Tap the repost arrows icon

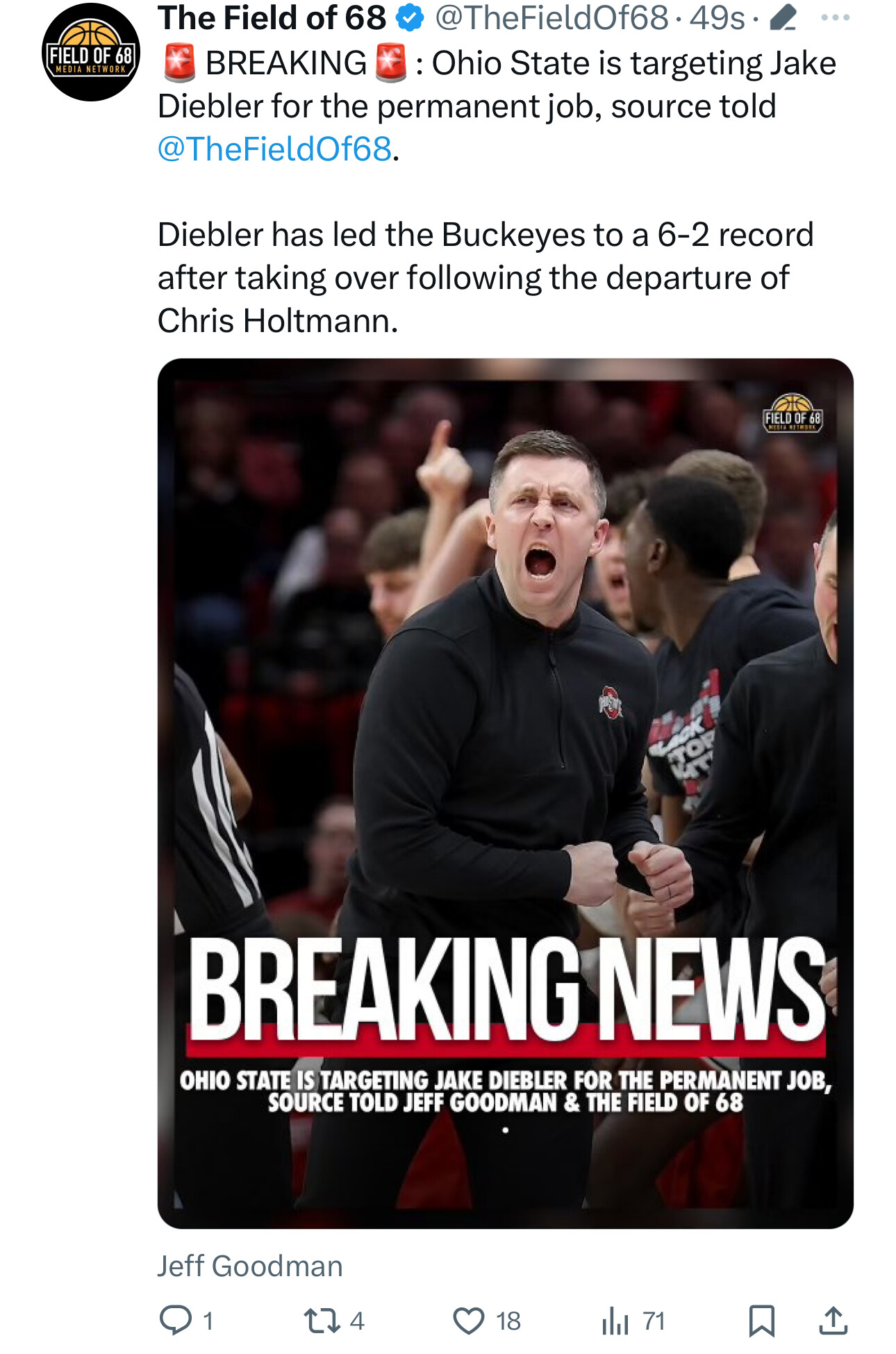tap(322, 1320)
